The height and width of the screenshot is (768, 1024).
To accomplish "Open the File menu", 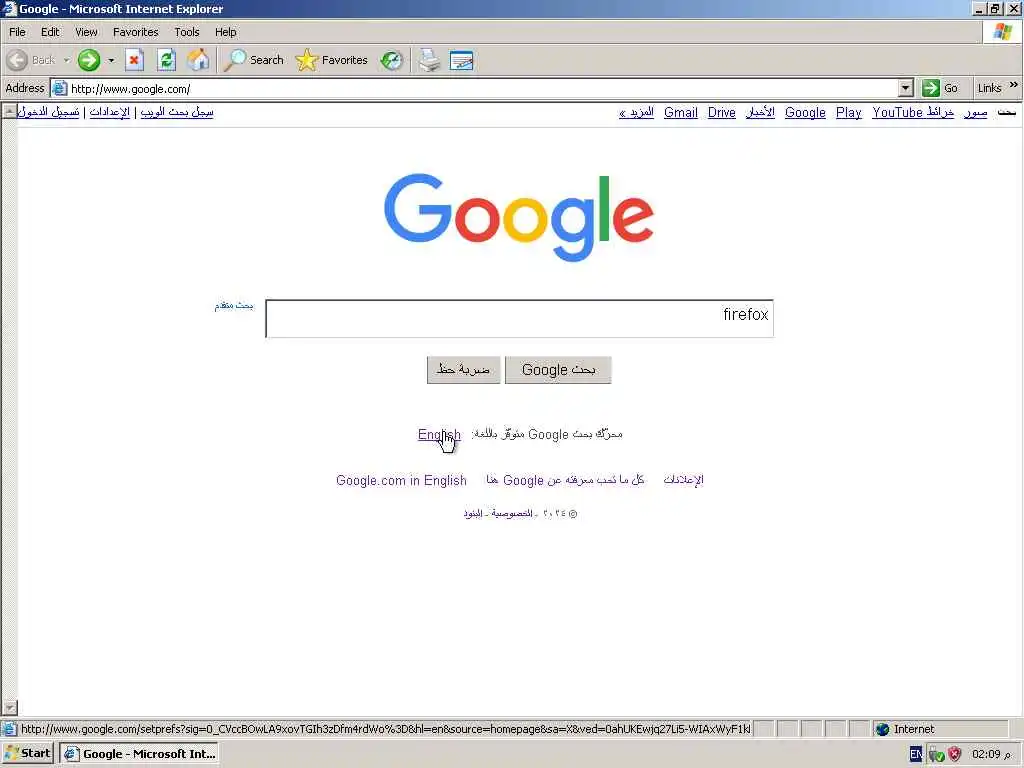I will [x=17, y=32].
